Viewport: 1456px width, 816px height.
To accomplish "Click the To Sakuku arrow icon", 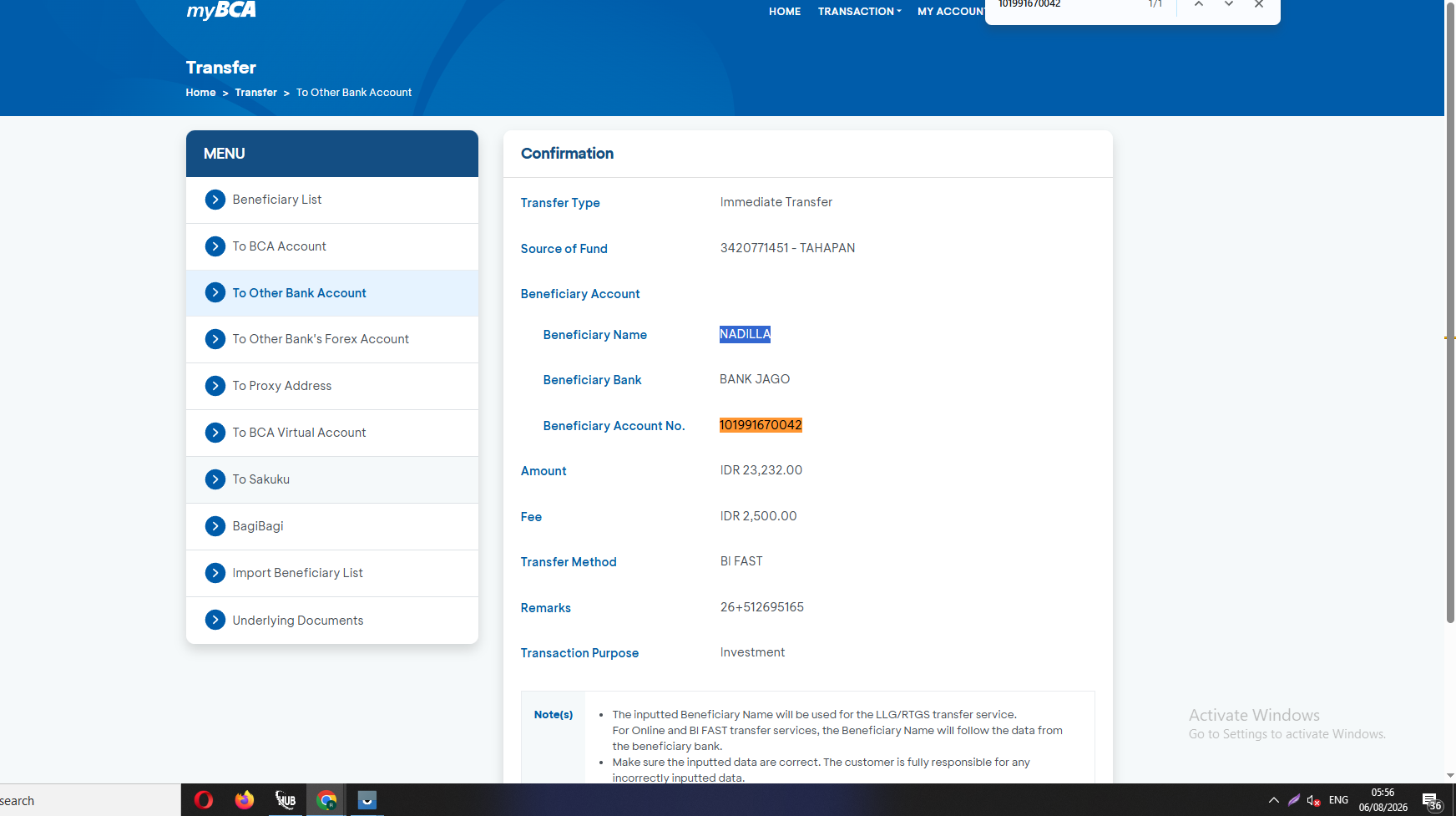I will click(x=215, y=479).
